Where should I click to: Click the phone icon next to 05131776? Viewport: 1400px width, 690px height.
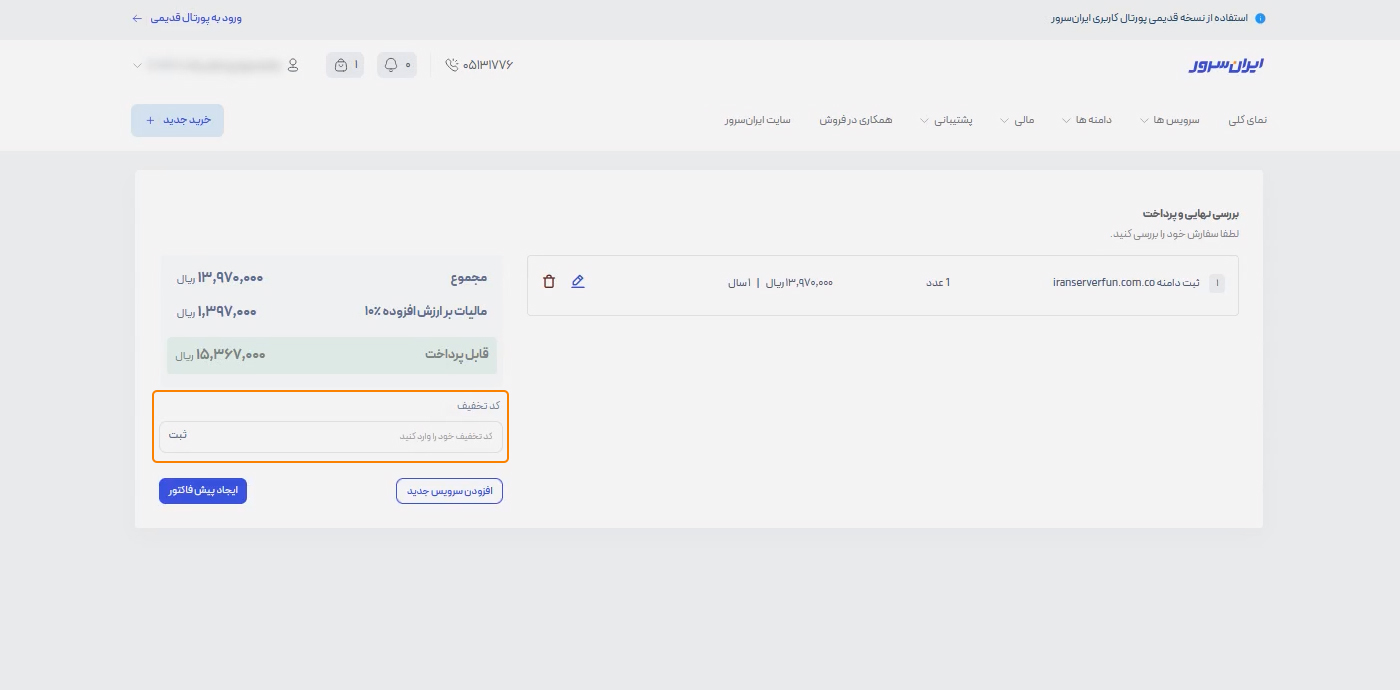pos(450,64)
